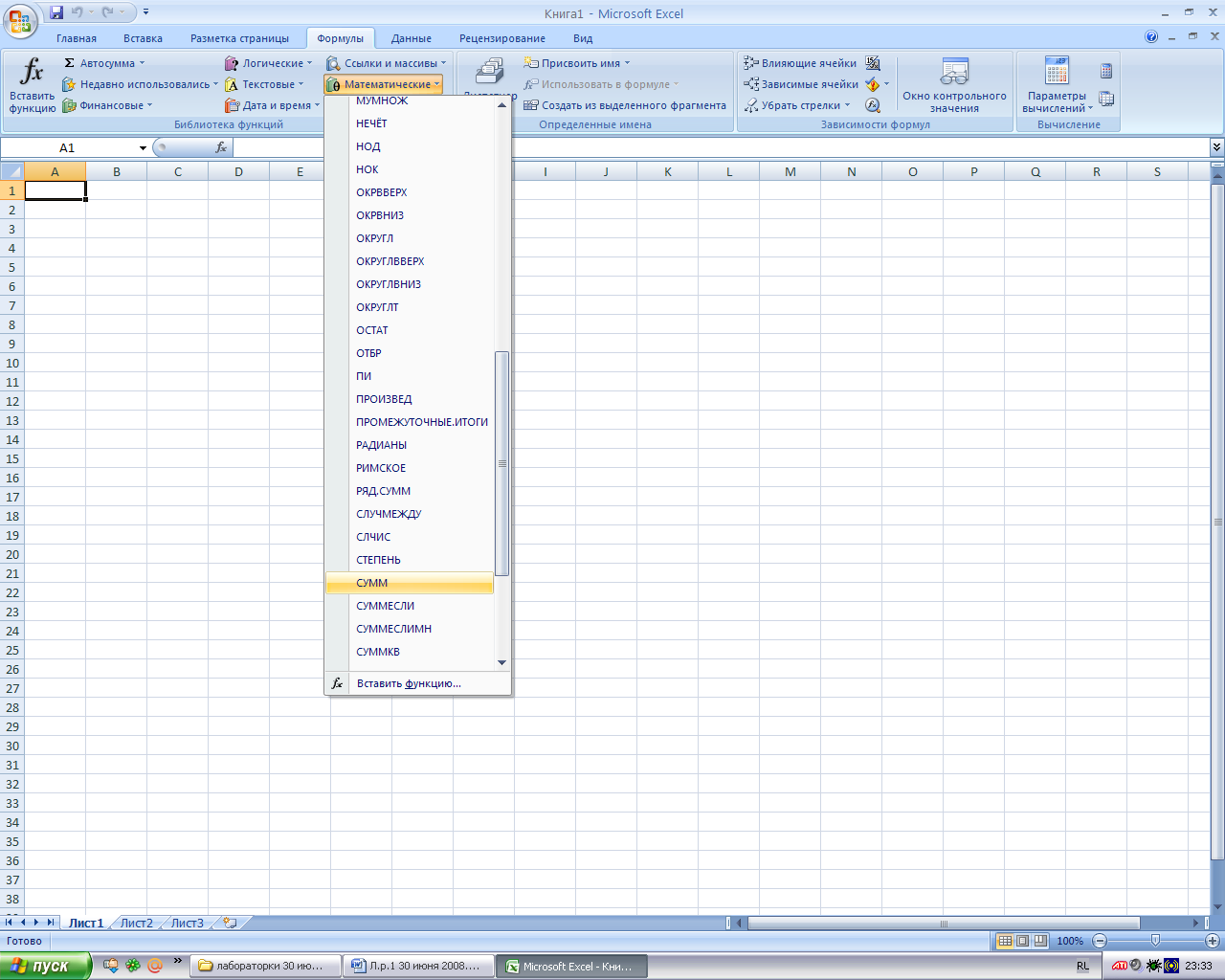
Task: Click the horizontal scrollbar thumb
Action: (944, 924)
